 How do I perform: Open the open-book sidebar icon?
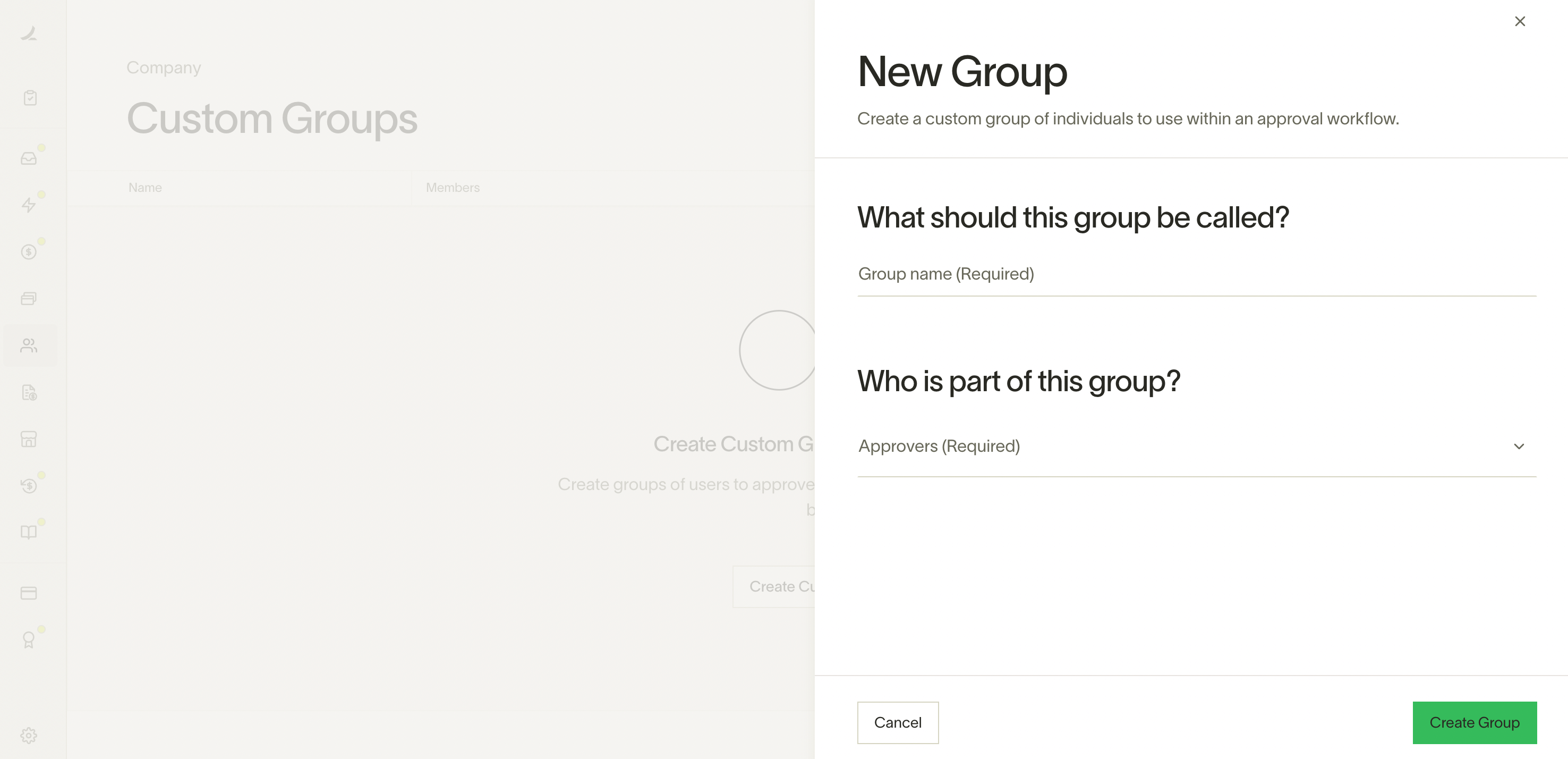tap(29, 533)
